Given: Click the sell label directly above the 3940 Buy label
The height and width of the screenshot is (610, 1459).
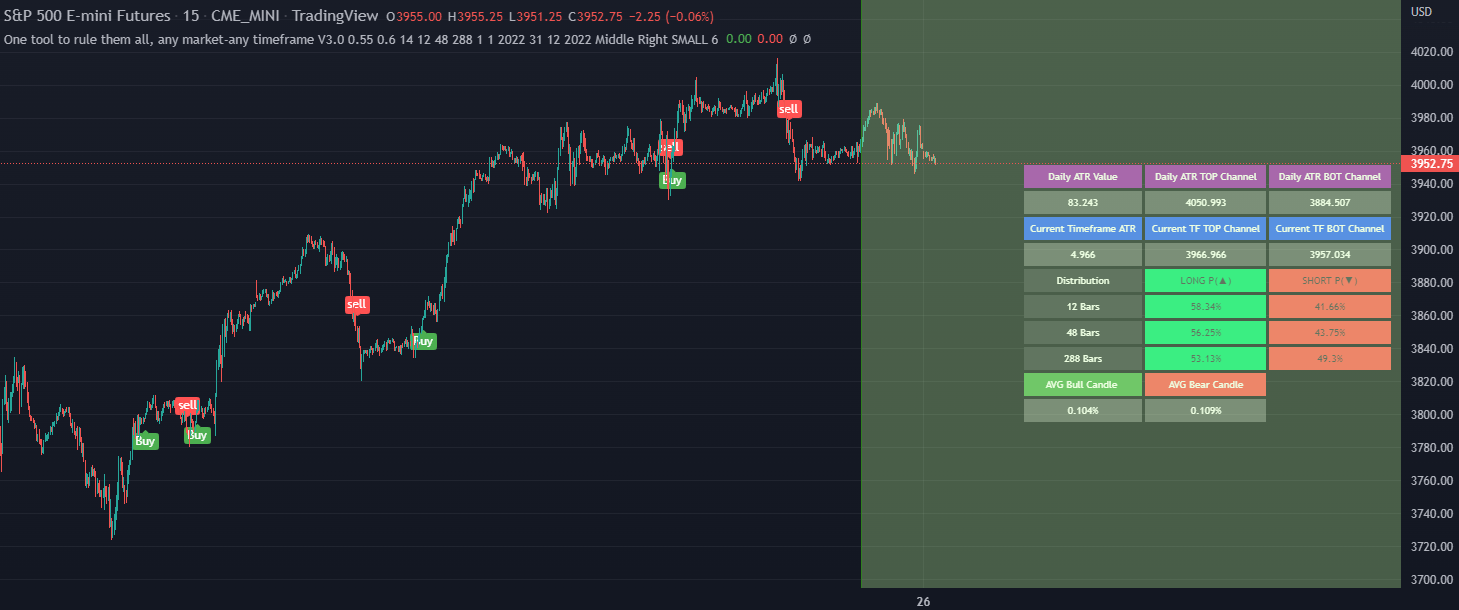Looking at the screenshot, I should point(670,147).
